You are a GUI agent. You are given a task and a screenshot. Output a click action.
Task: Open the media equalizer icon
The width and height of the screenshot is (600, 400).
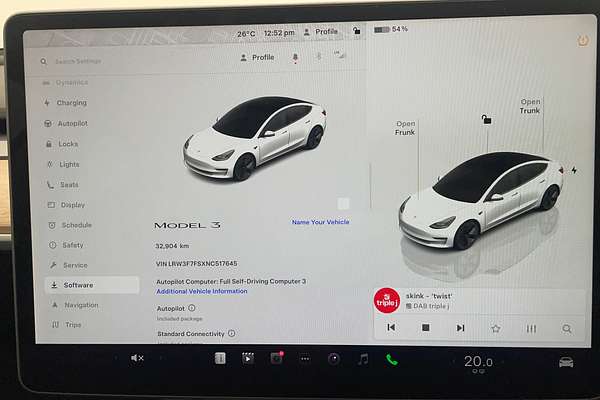531,329
